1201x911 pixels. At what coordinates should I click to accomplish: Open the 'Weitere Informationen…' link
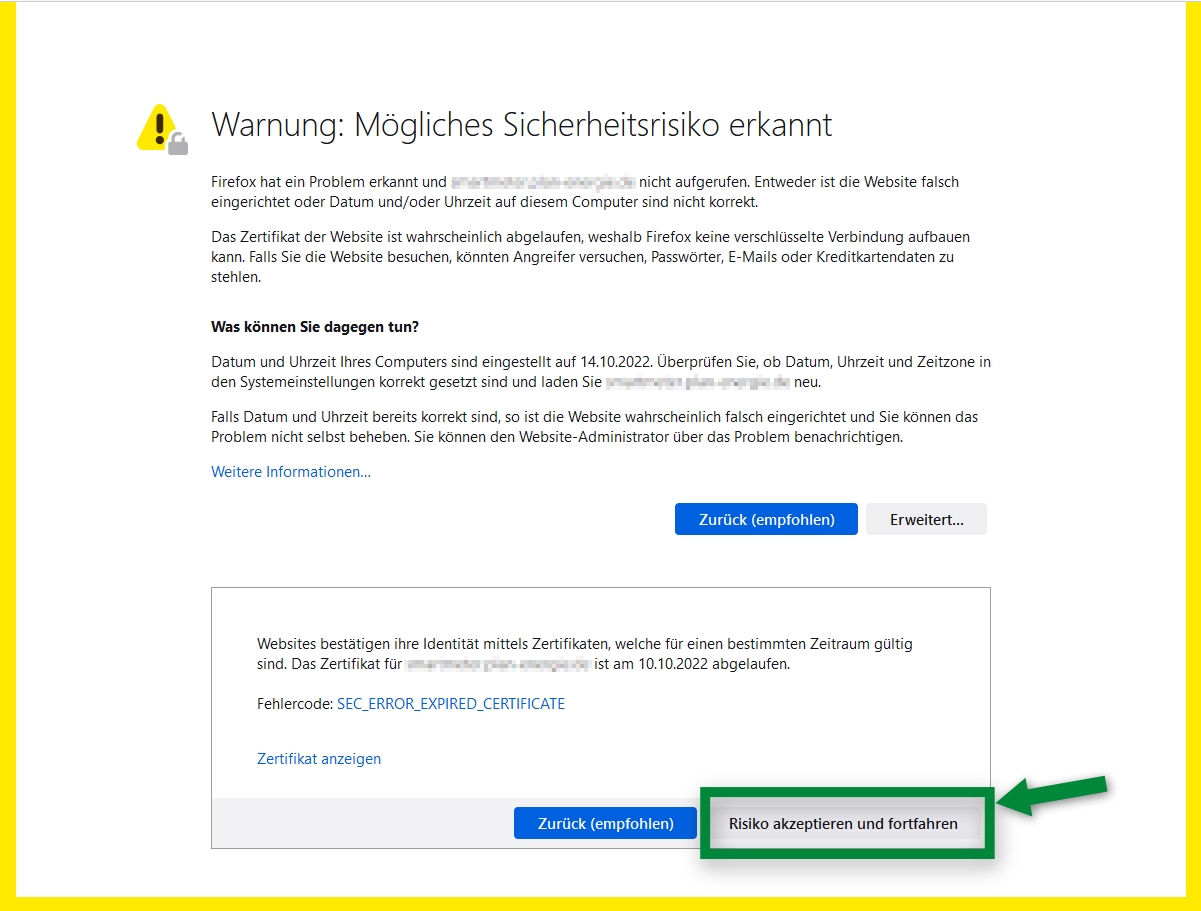point(291,472)
